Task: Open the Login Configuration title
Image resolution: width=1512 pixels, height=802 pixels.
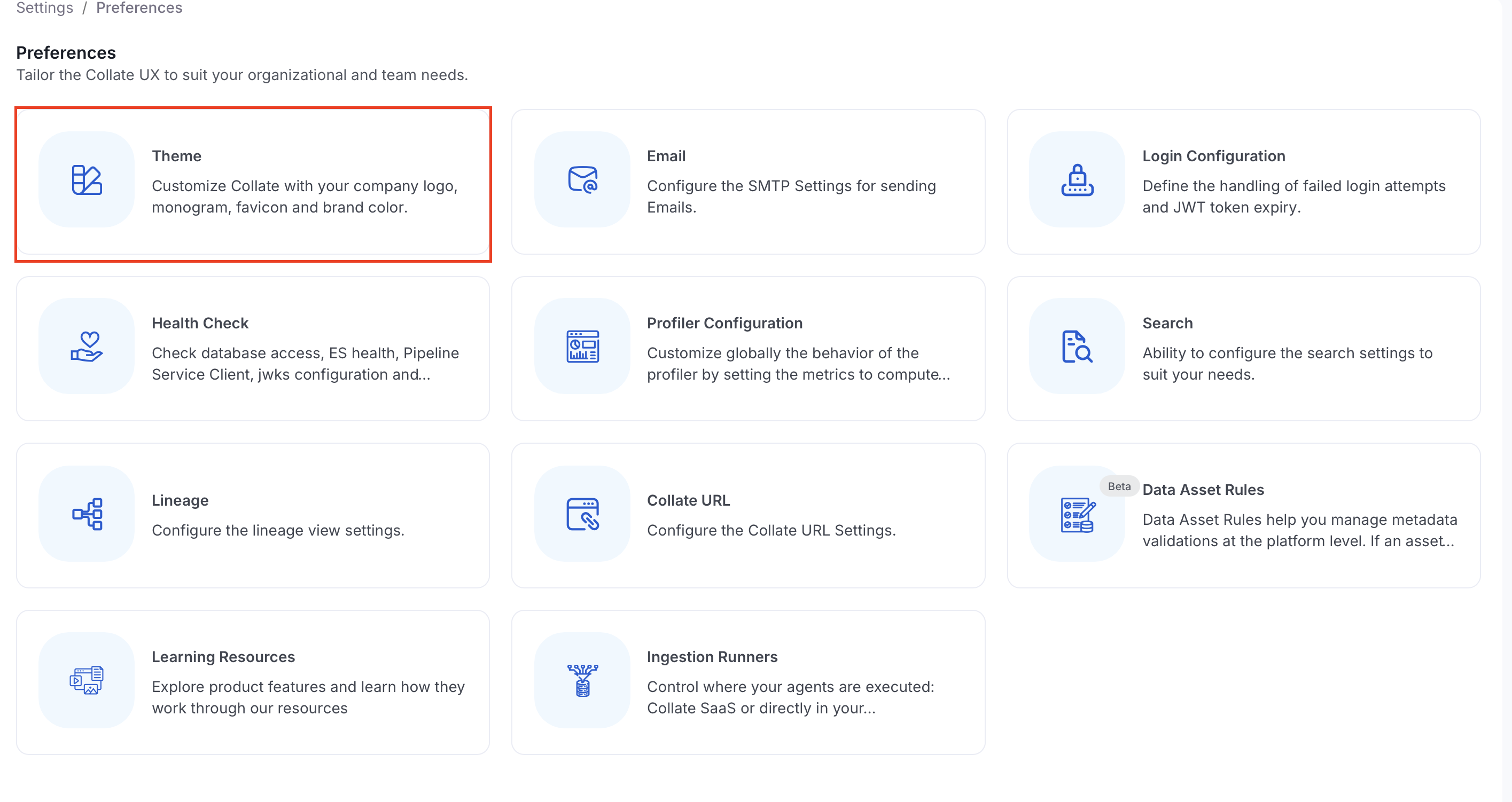Action: [1214, 156]
